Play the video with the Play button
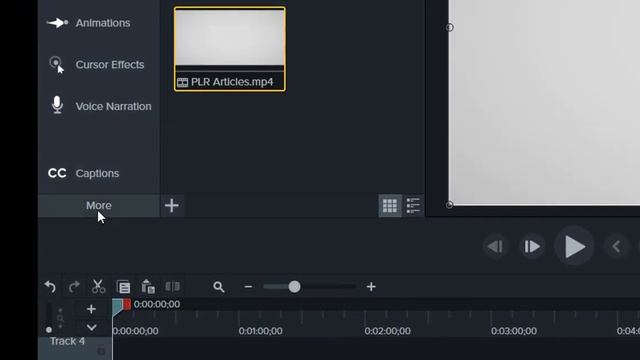The height and width of the screenshot is (360, 640). pyautogui.click(x=574, y=247)
